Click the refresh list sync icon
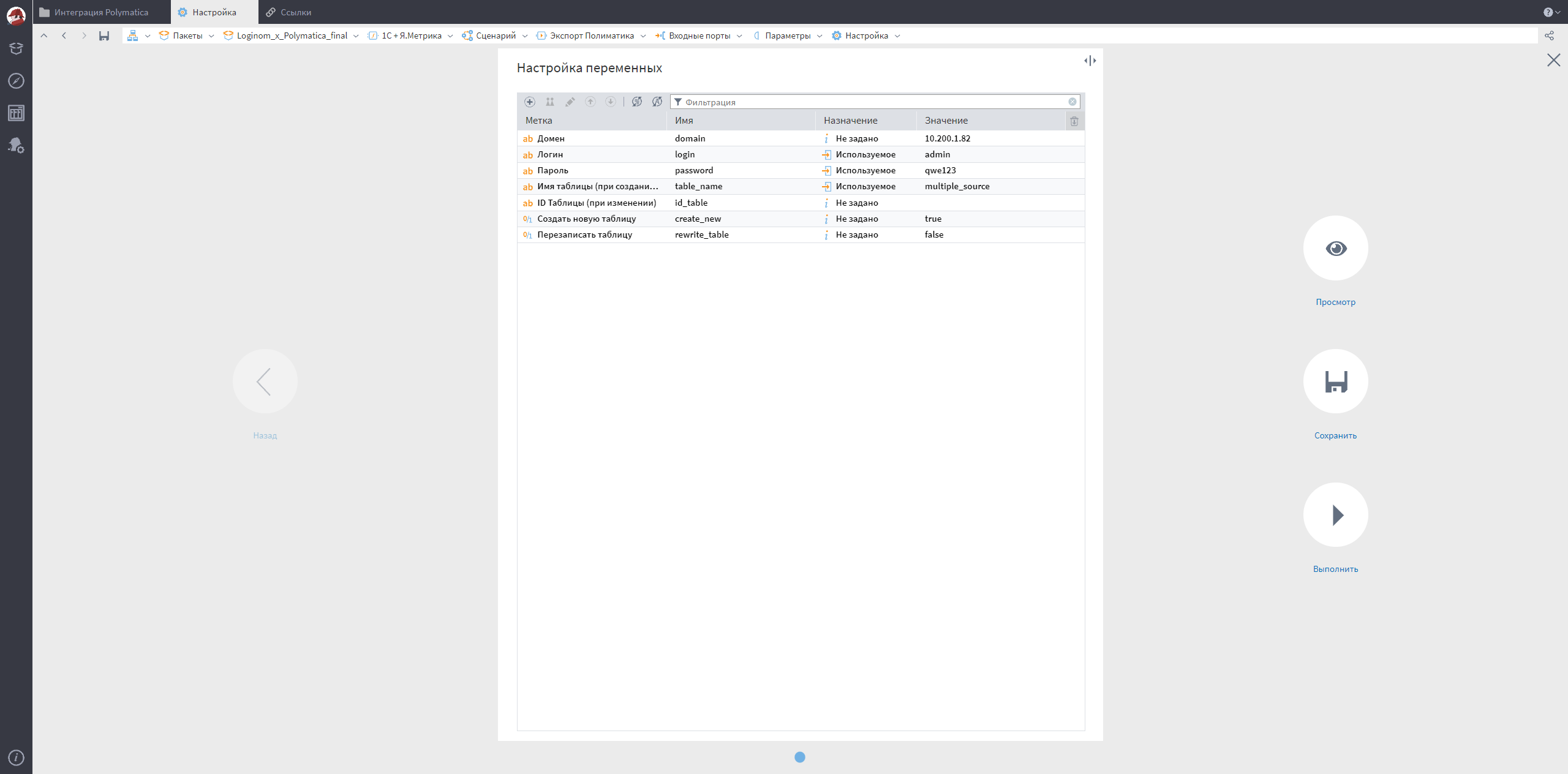The height and width of the screenshot is (774, 1568). pos(637,102)
